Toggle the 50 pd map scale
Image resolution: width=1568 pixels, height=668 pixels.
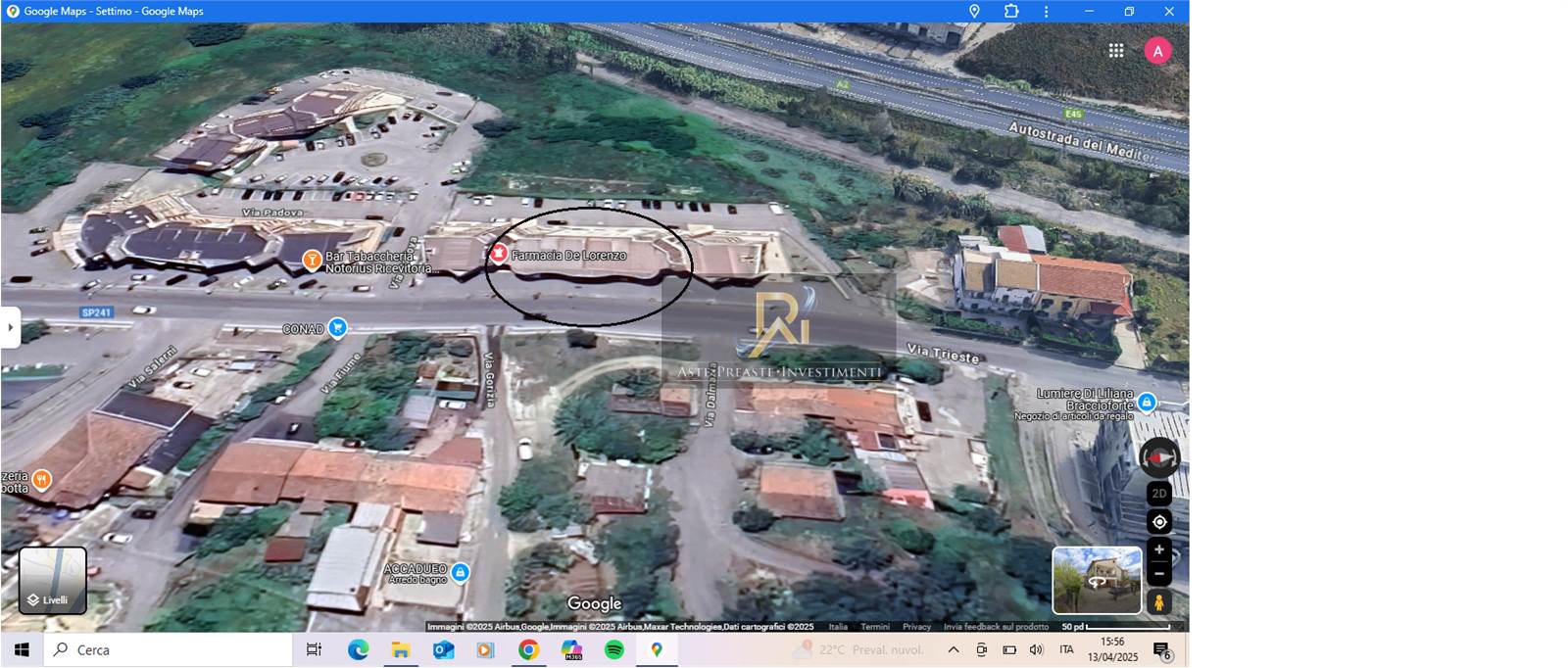tap(1115, 627)
